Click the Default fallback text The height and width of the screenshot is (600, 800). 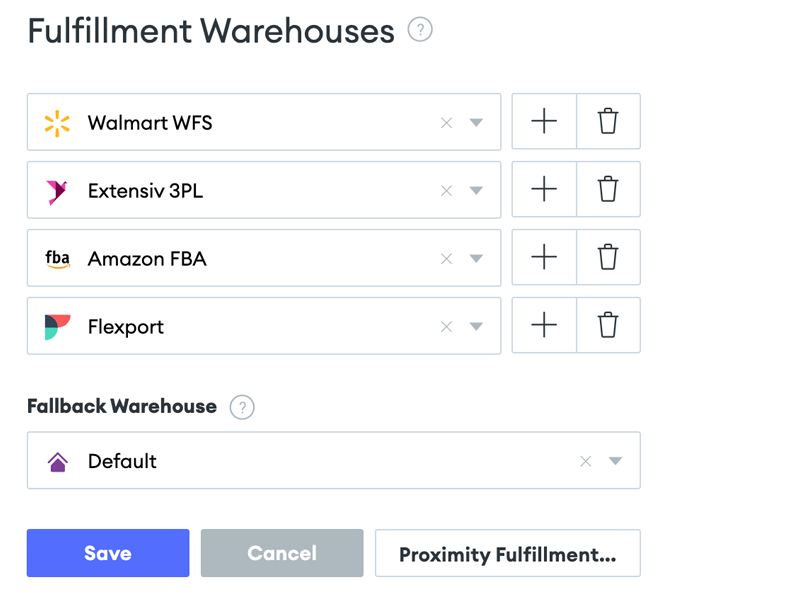pos(122,461)
